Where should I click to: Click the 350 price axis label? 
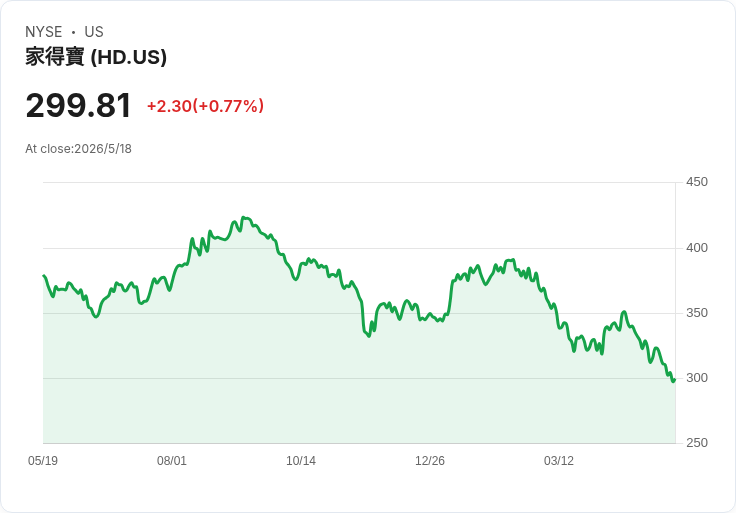tap(697, 313)
